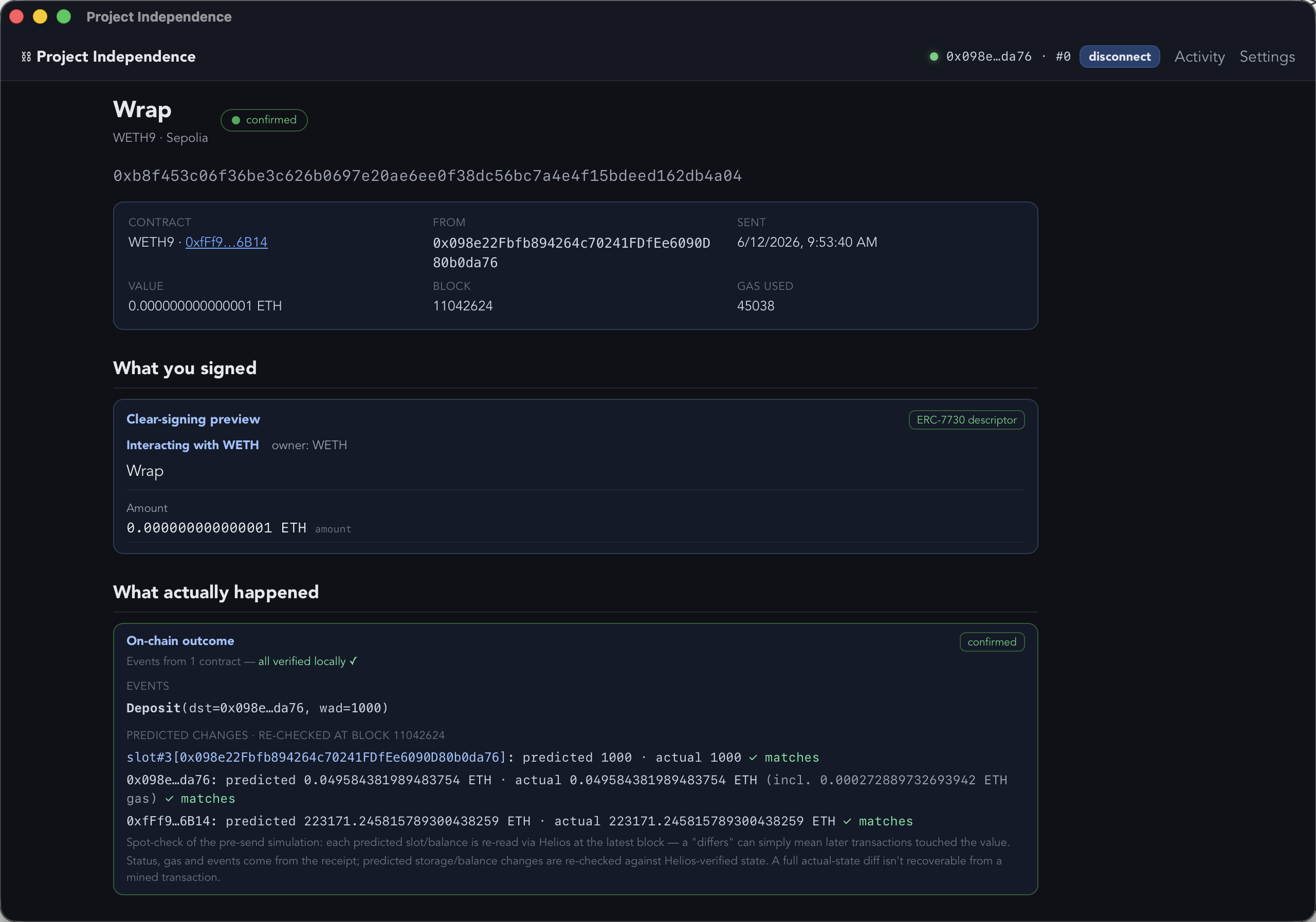The width and height of the screenshot is (1316, 922).
Task: Click the Wrap page title
Action: point(142,109)
